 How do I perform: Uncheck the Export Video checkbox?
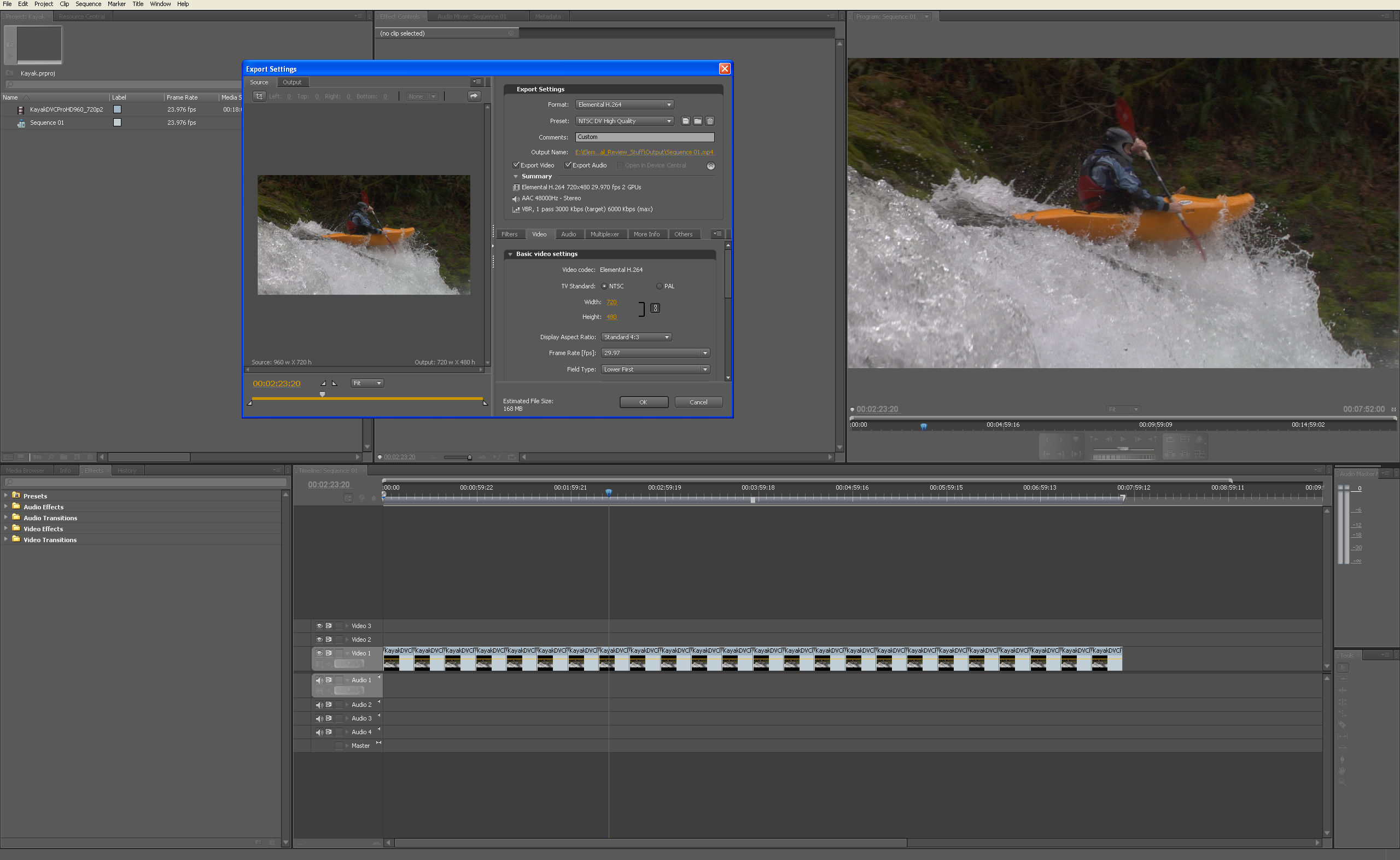(x=516, y=166)
